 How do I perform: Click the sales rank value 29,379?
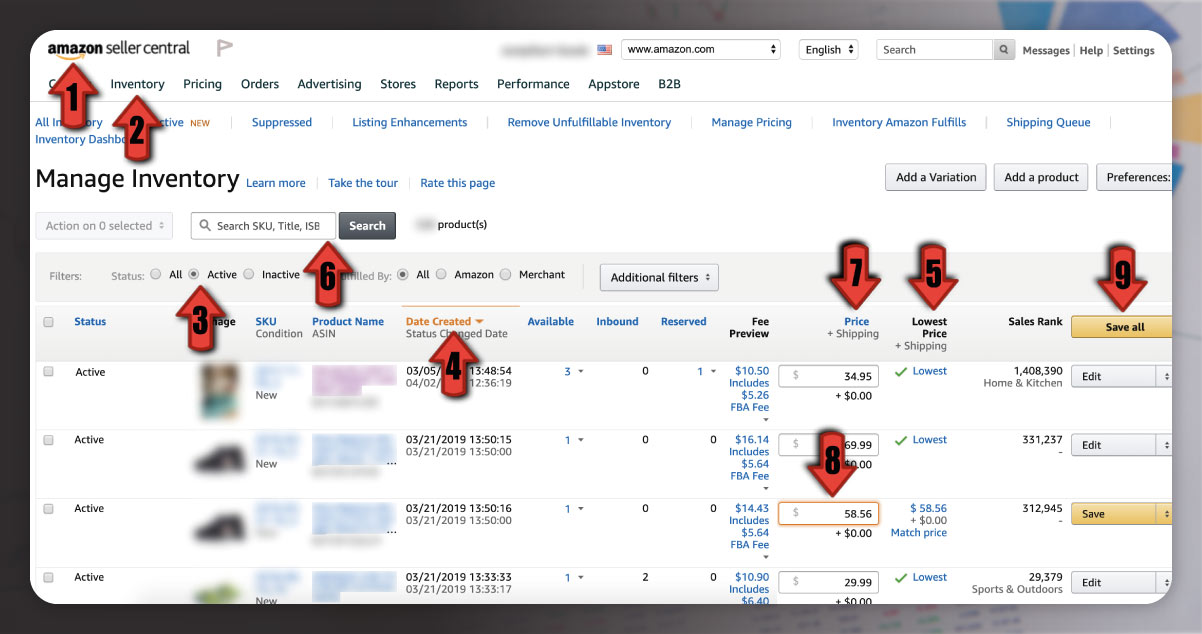pyautogui.click(x=1045, y=577)
